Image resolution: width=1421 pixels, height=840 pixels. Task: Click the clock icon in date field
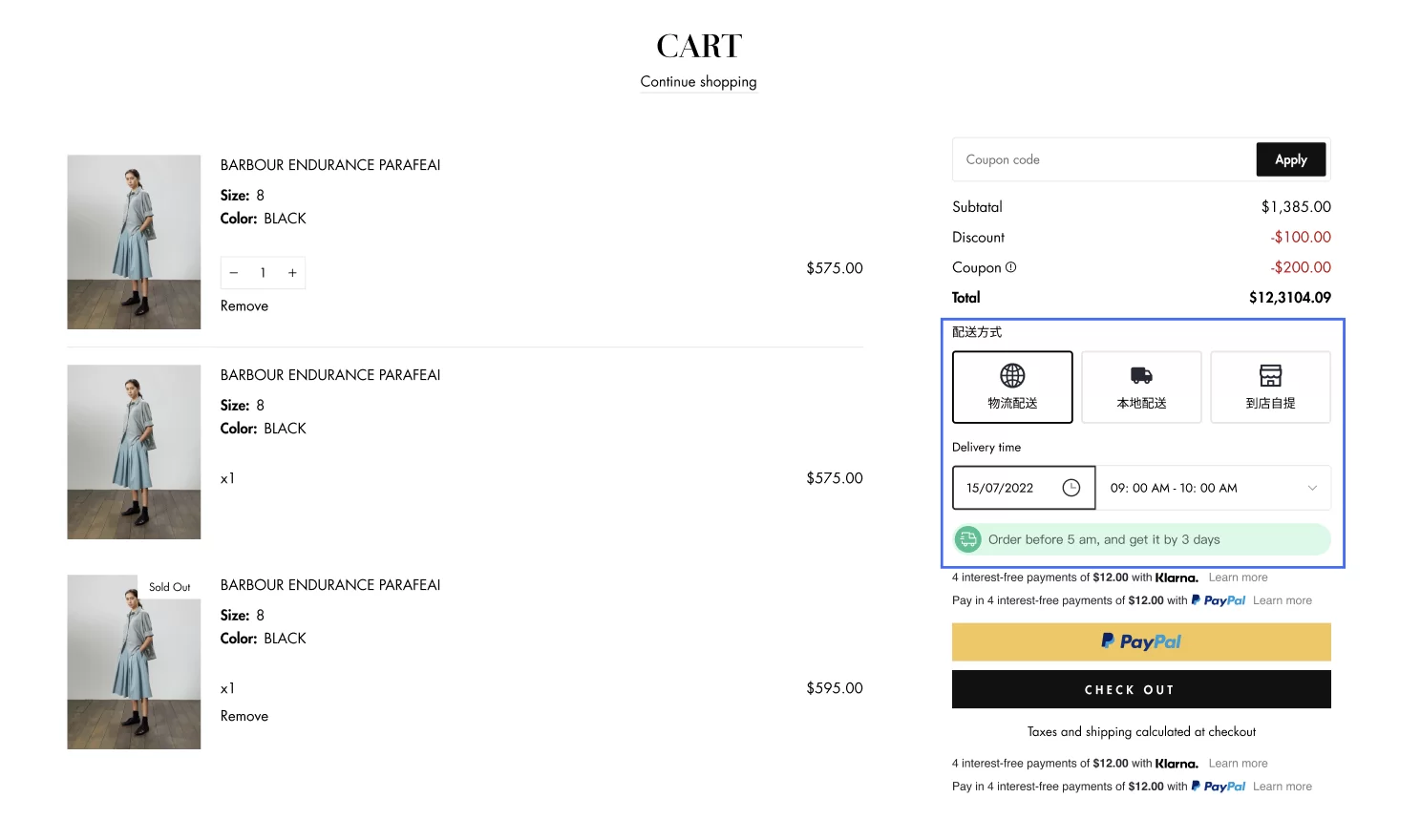click(x=1071, y=488)
